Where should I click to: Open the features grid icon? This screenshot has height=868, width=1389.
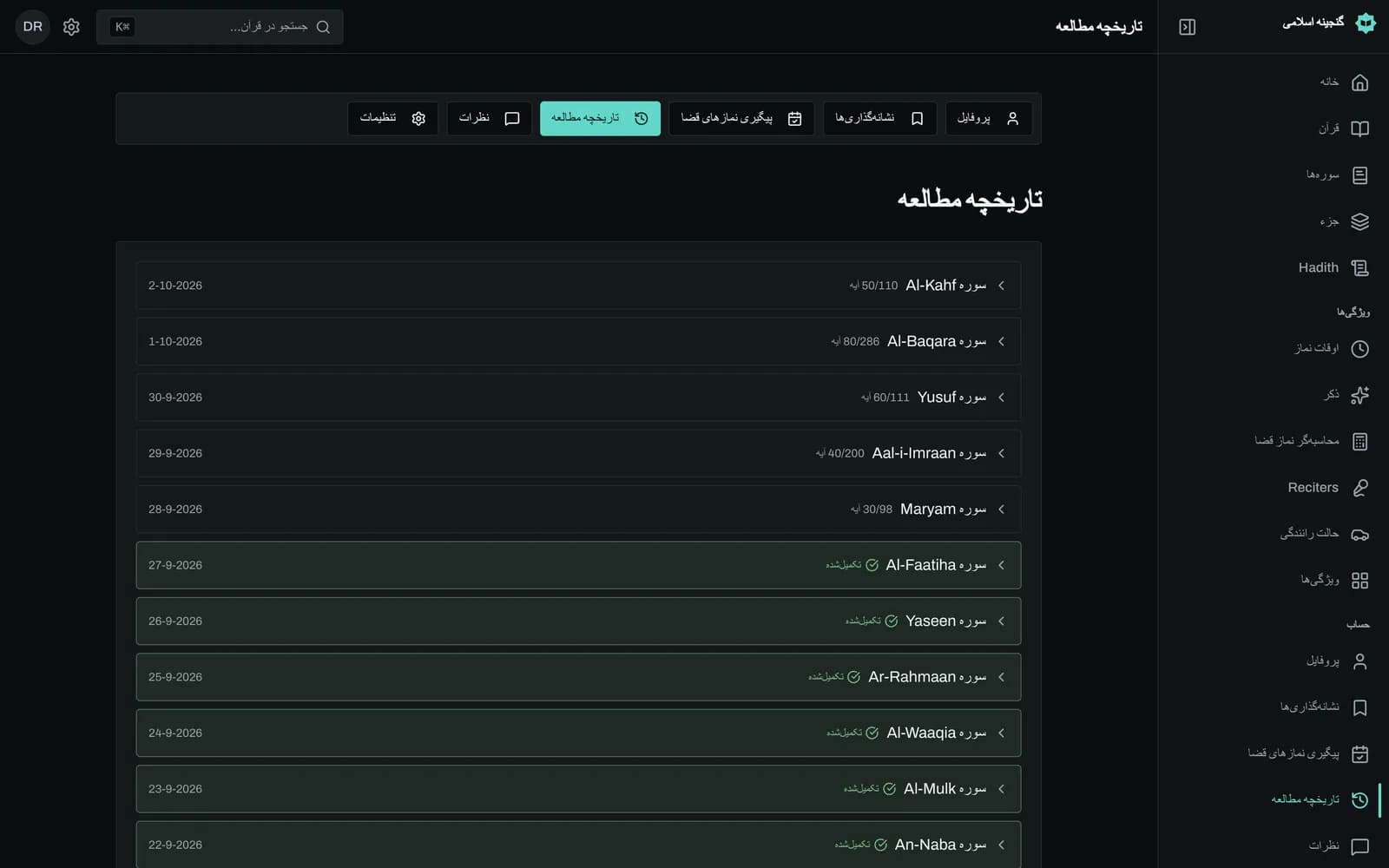click(1359, 581)
